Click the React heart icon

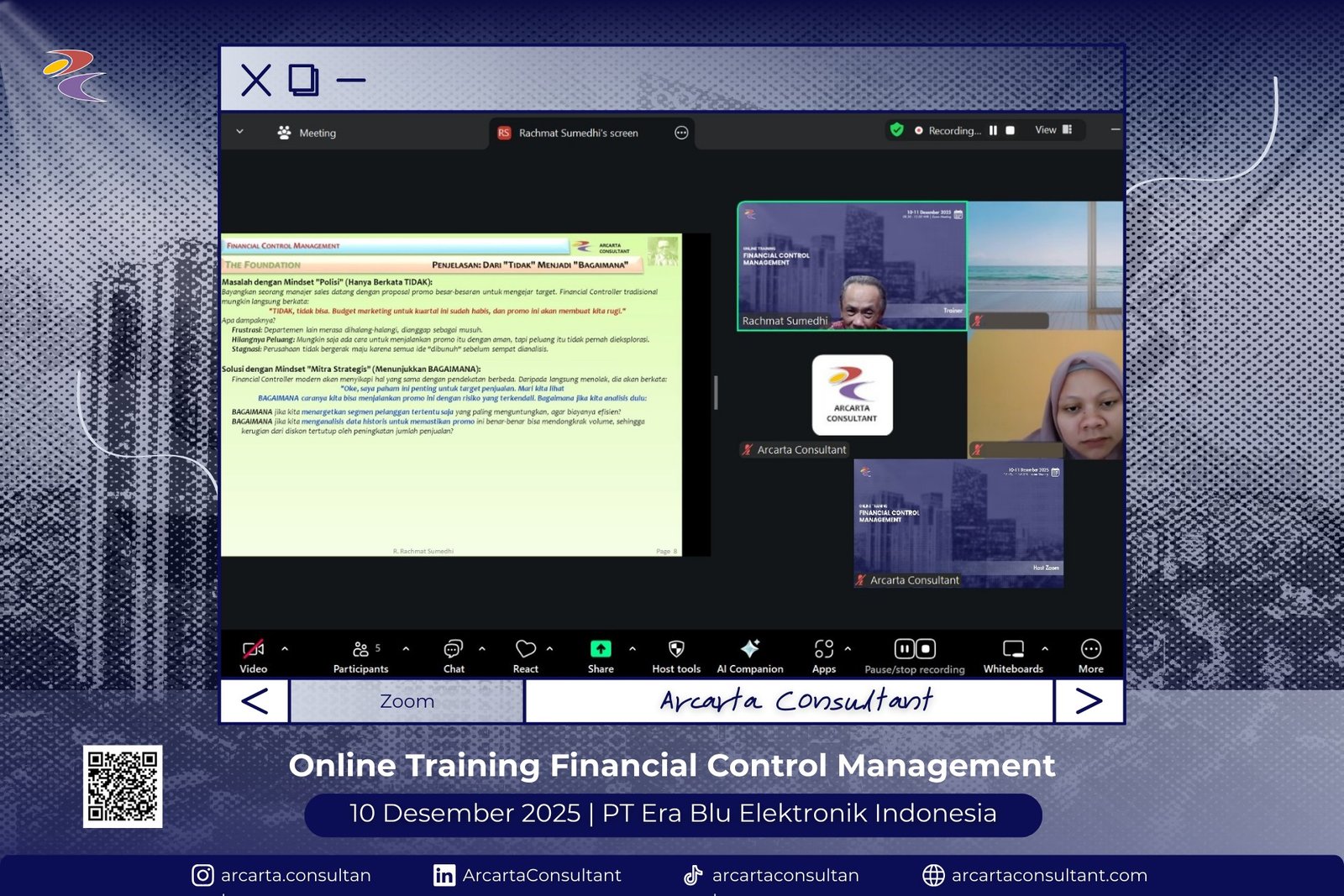(526, 649)
